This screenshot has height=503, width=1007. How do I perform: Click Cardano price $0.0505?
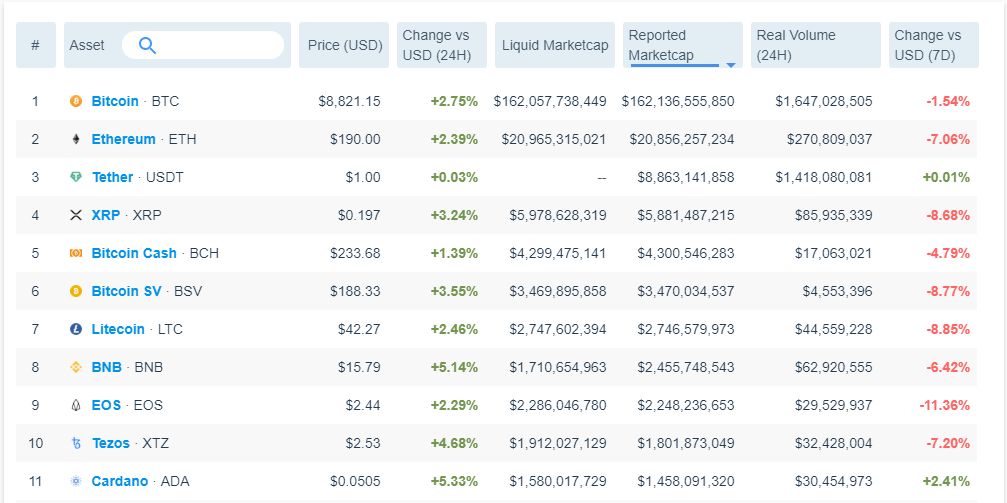click(x=355, y=481)
